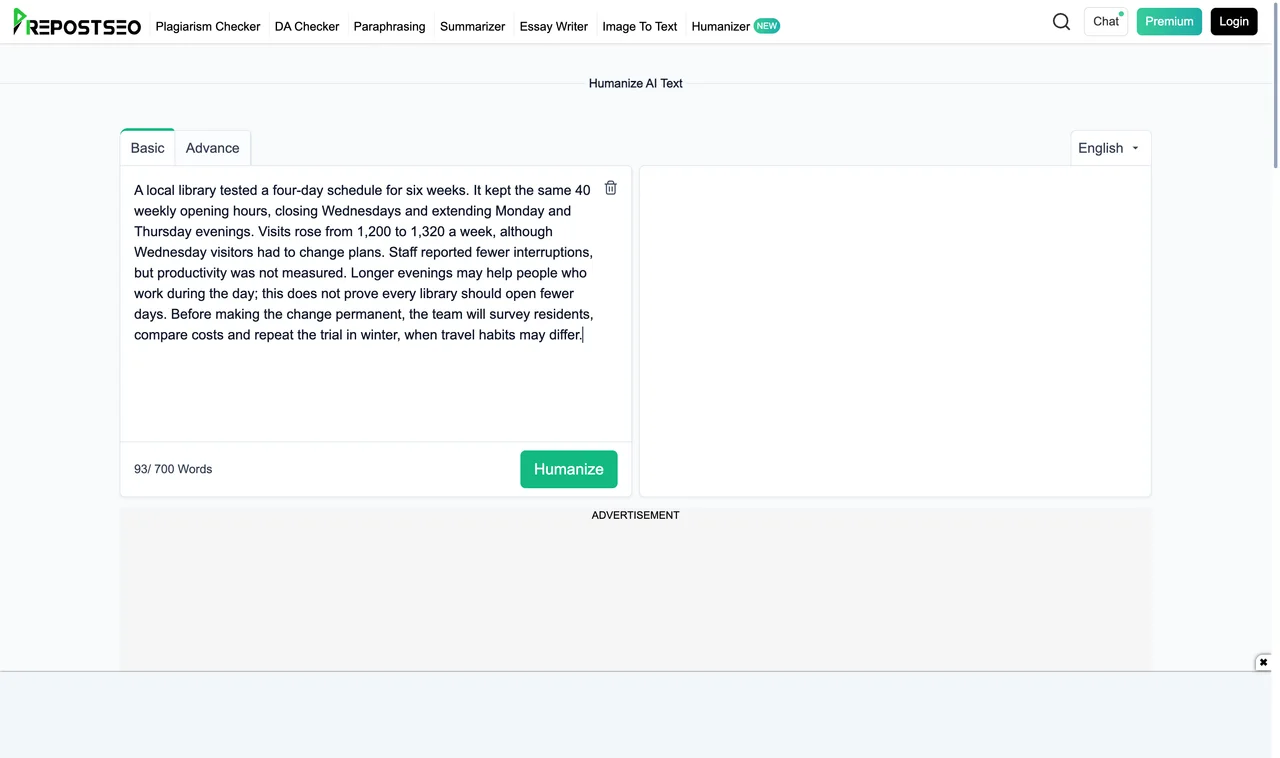
Task: Open the Paraphrasing tool
Action: (389, 26)
